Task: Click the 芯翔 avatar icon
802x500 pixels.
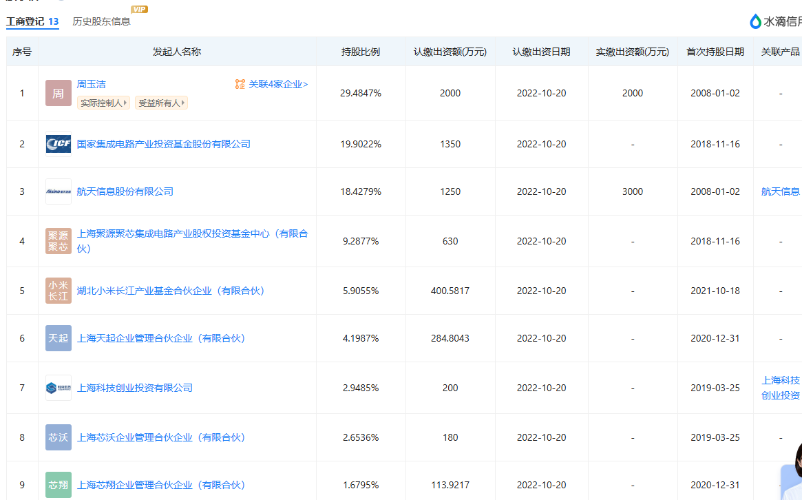Action: (58, 485)
